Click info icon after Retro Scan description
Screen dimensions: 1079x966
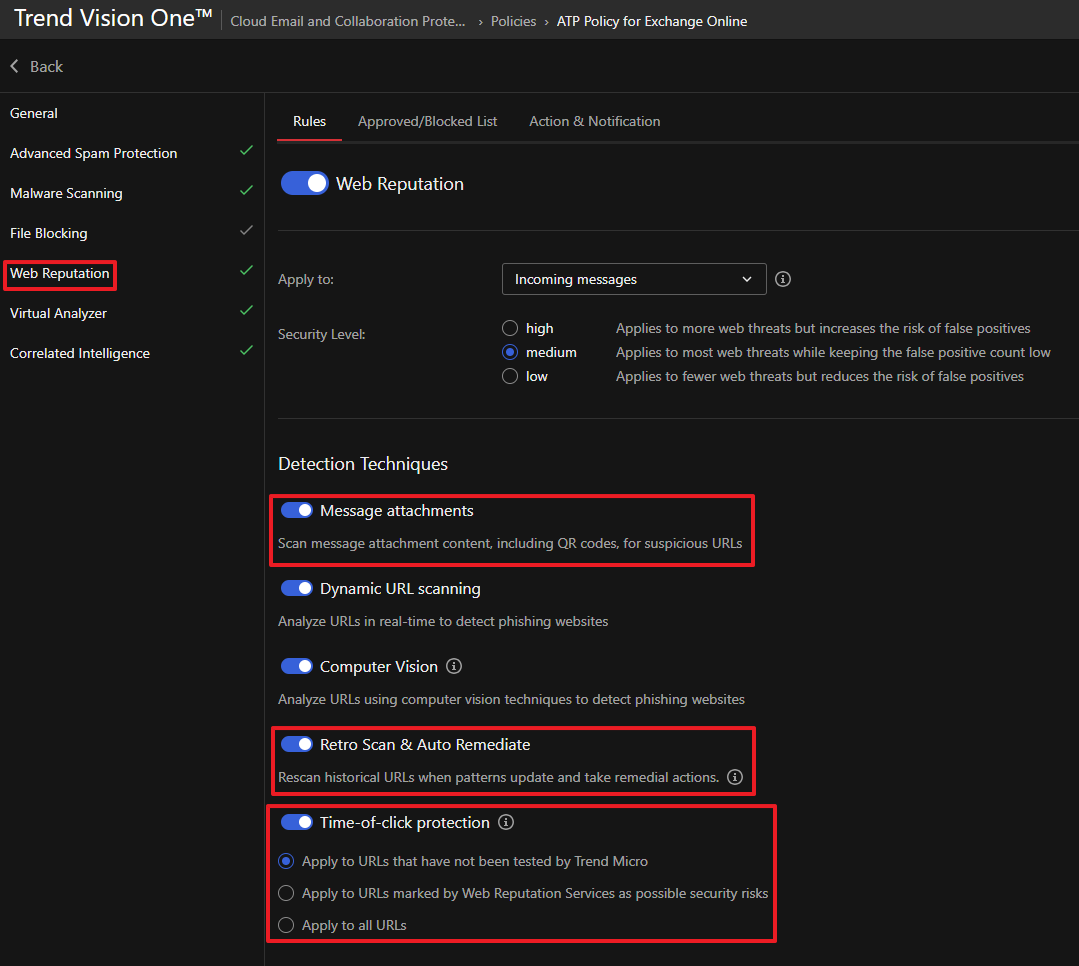735,777
